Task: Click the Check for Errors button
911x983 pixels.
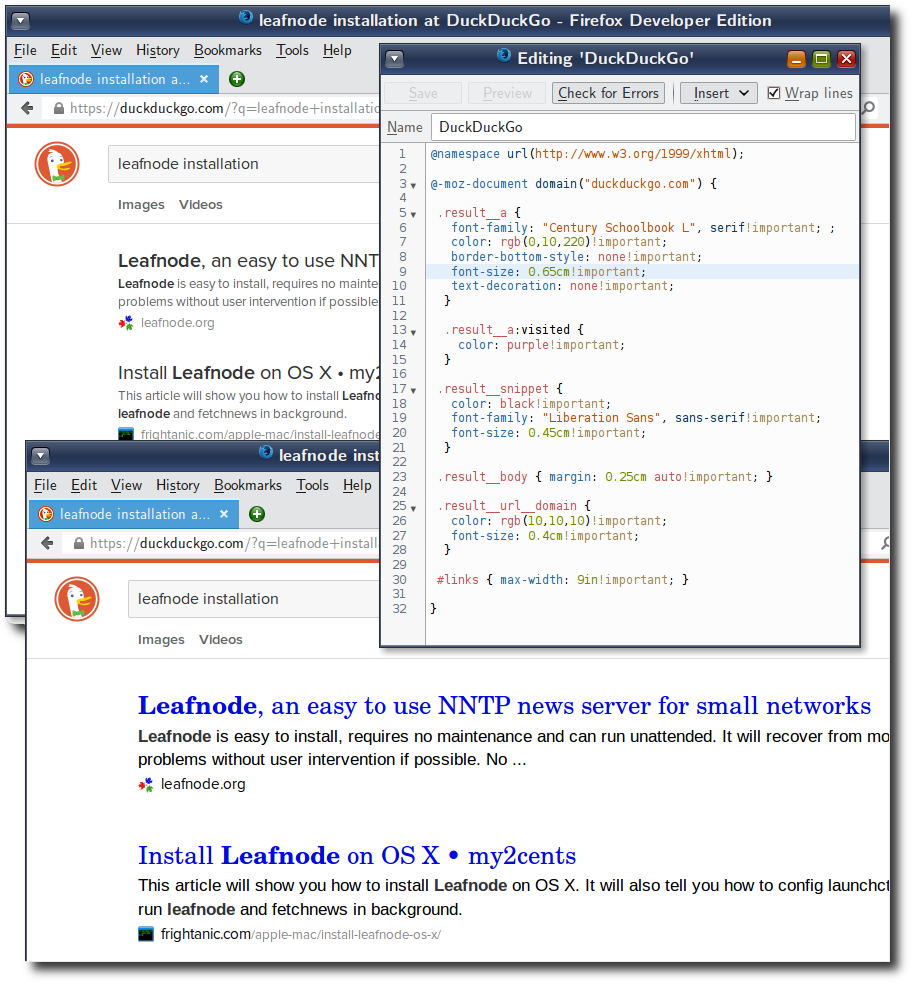Action: [x=609, y=93]
